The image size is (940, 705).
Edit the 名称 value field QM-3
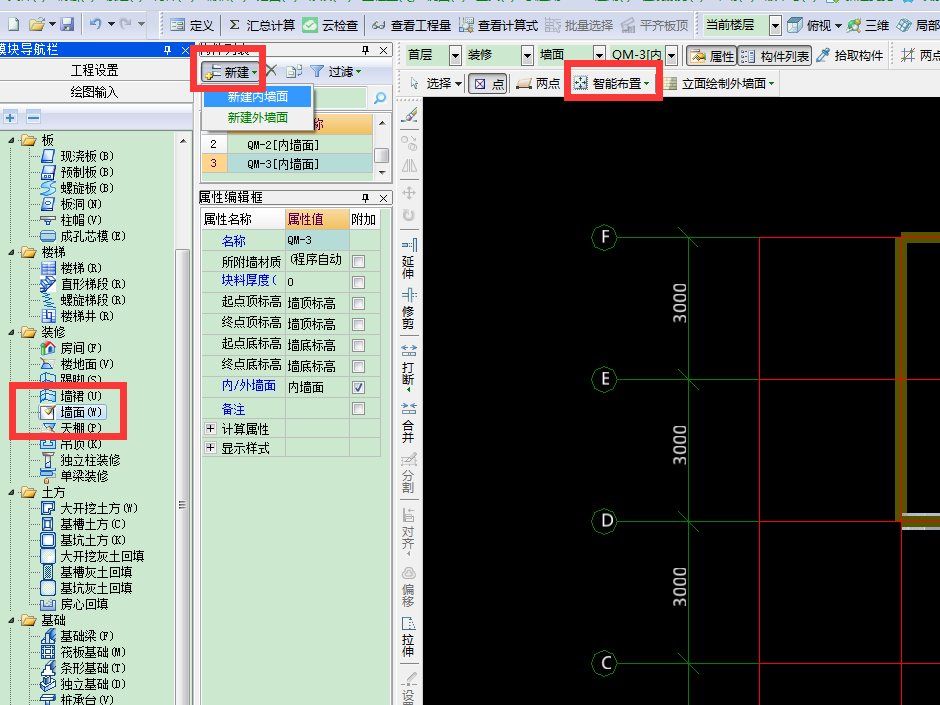[x=317, y=240]
